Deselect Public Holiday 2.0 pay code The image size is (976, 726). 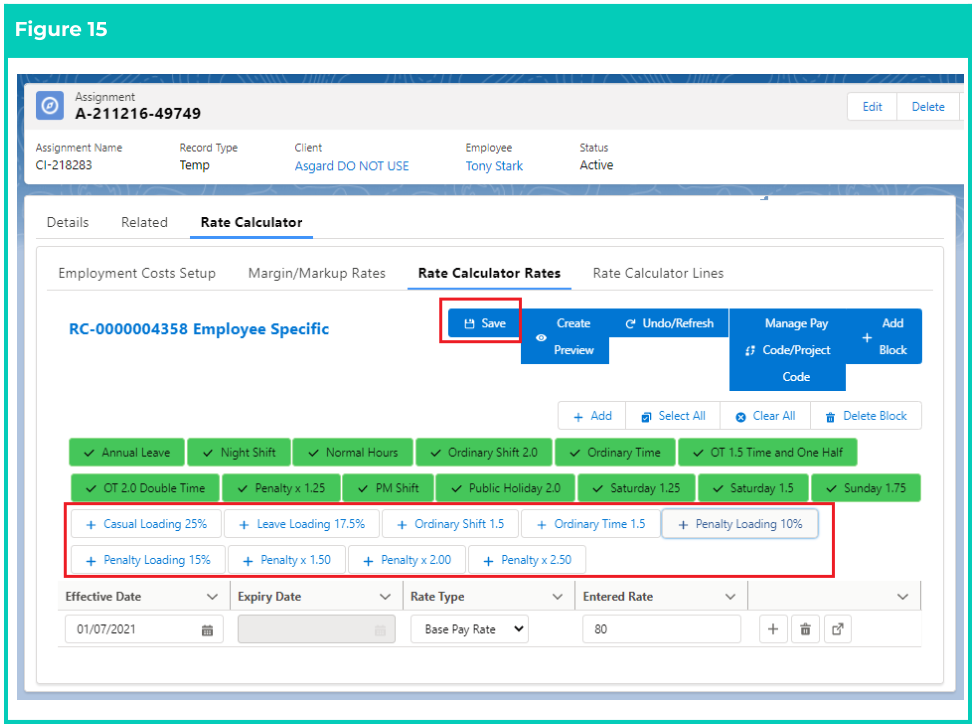click(505, 488)
